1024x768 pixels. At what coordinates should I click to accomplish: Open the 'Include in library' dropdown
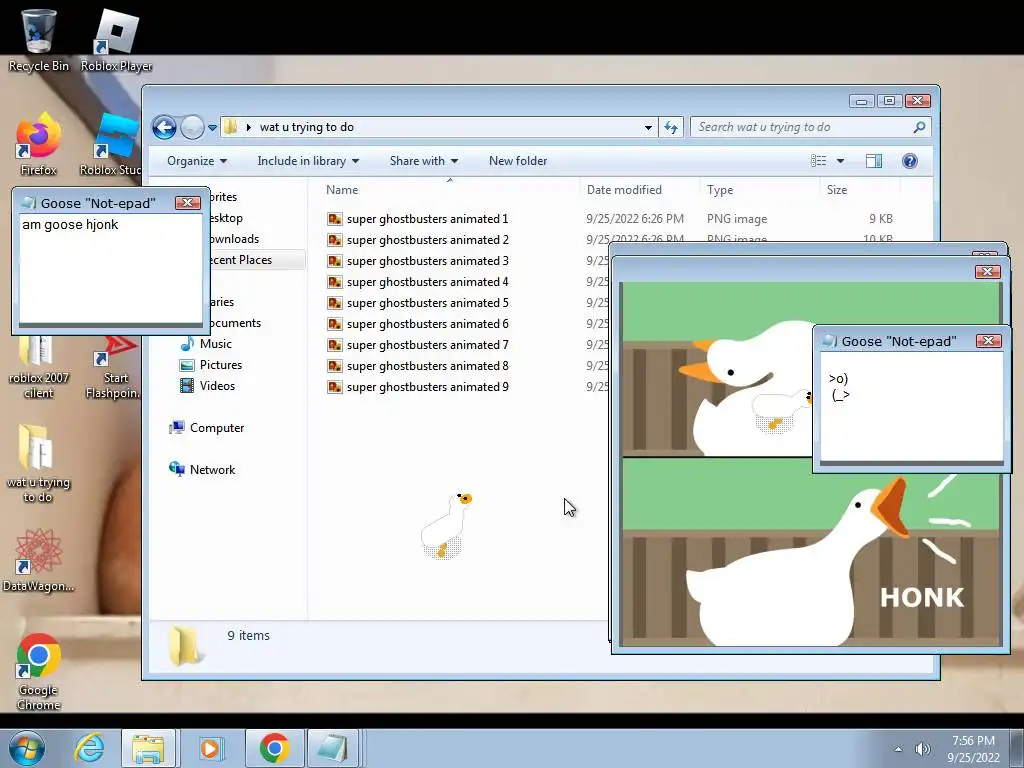[308, 161]
